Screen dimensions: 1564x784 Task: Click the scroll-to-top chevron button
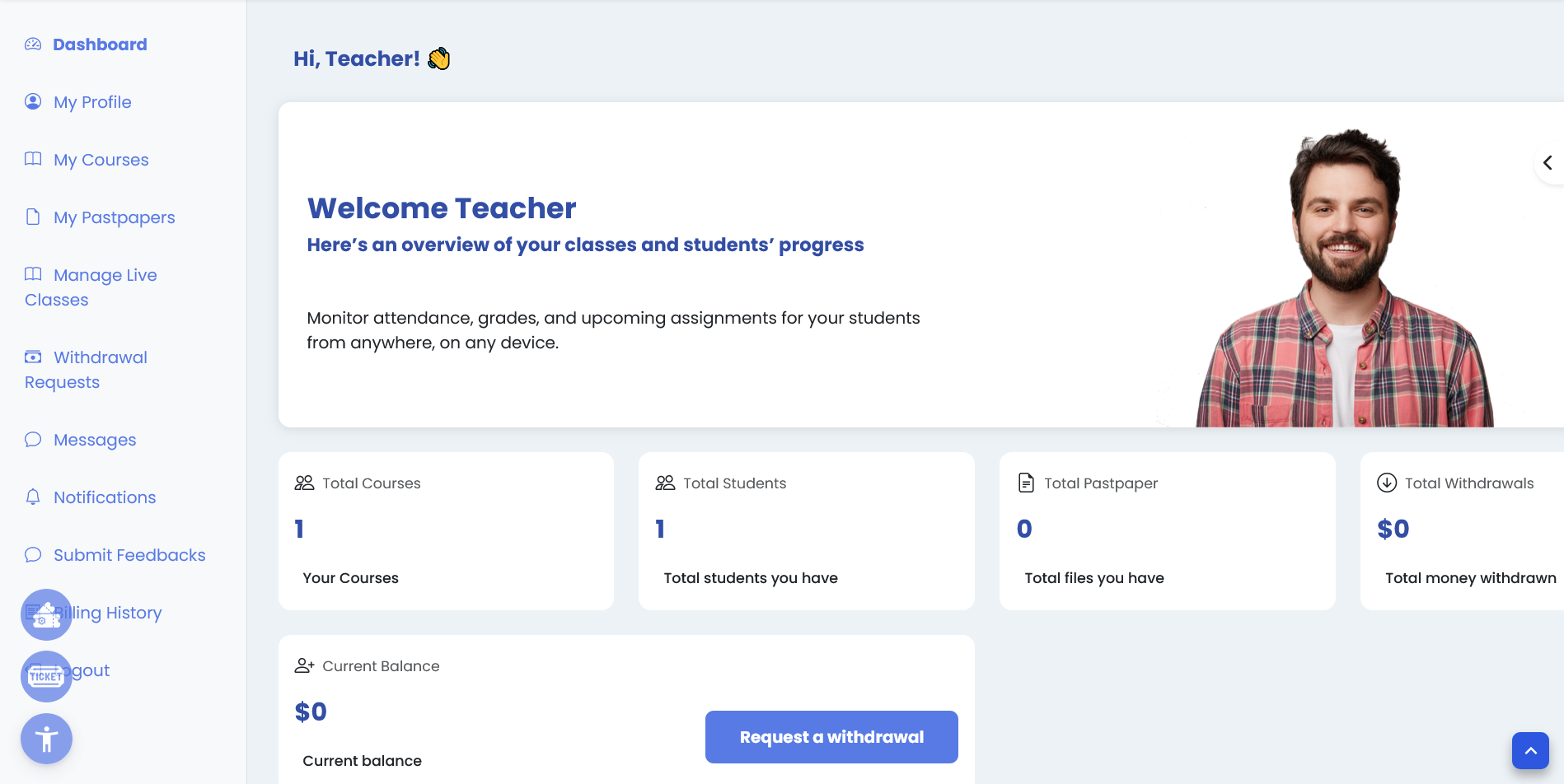tap(1530, 749)
